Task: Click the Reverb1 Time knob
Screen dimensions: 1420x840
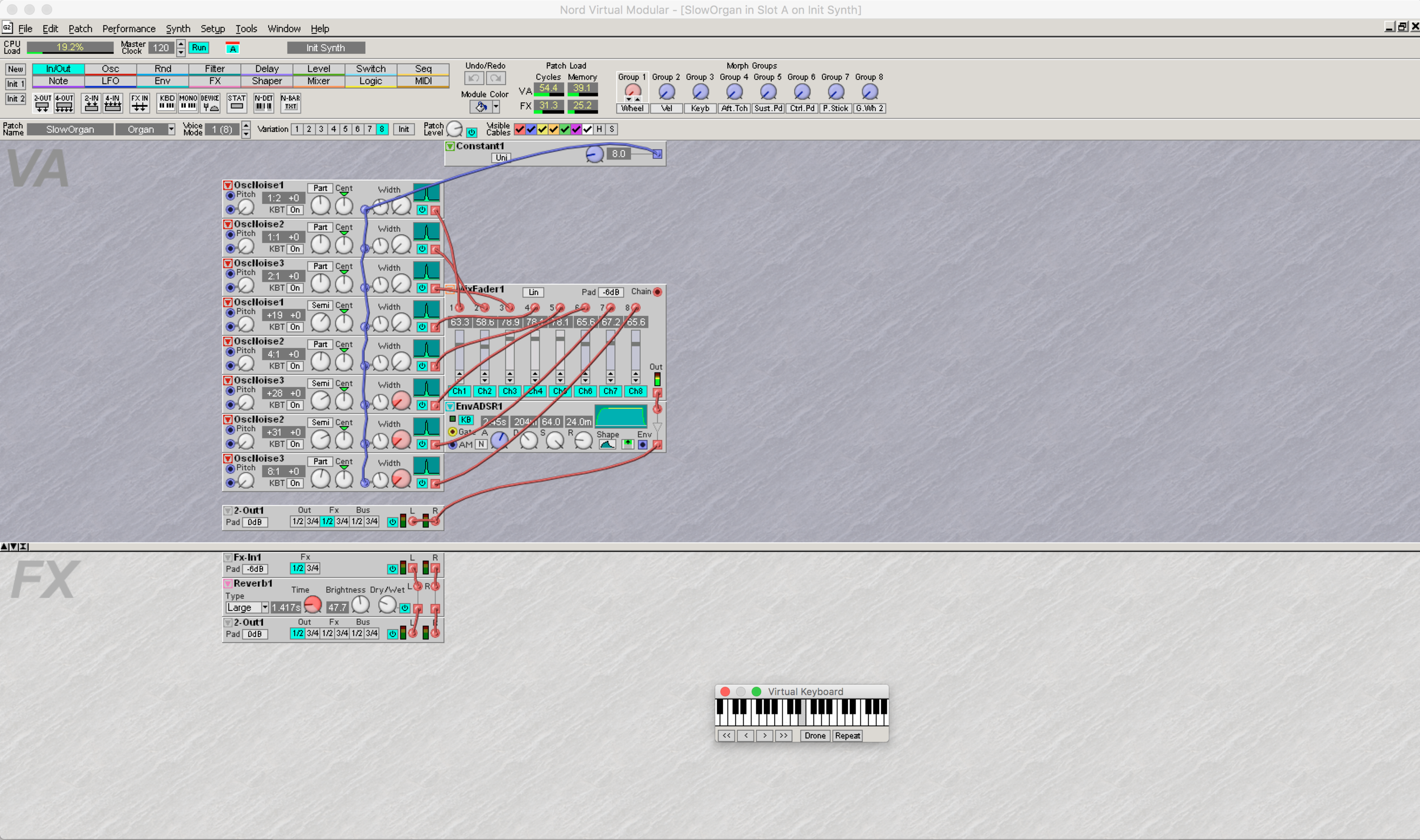Action: pyautogui.click(x=312, y=605)
